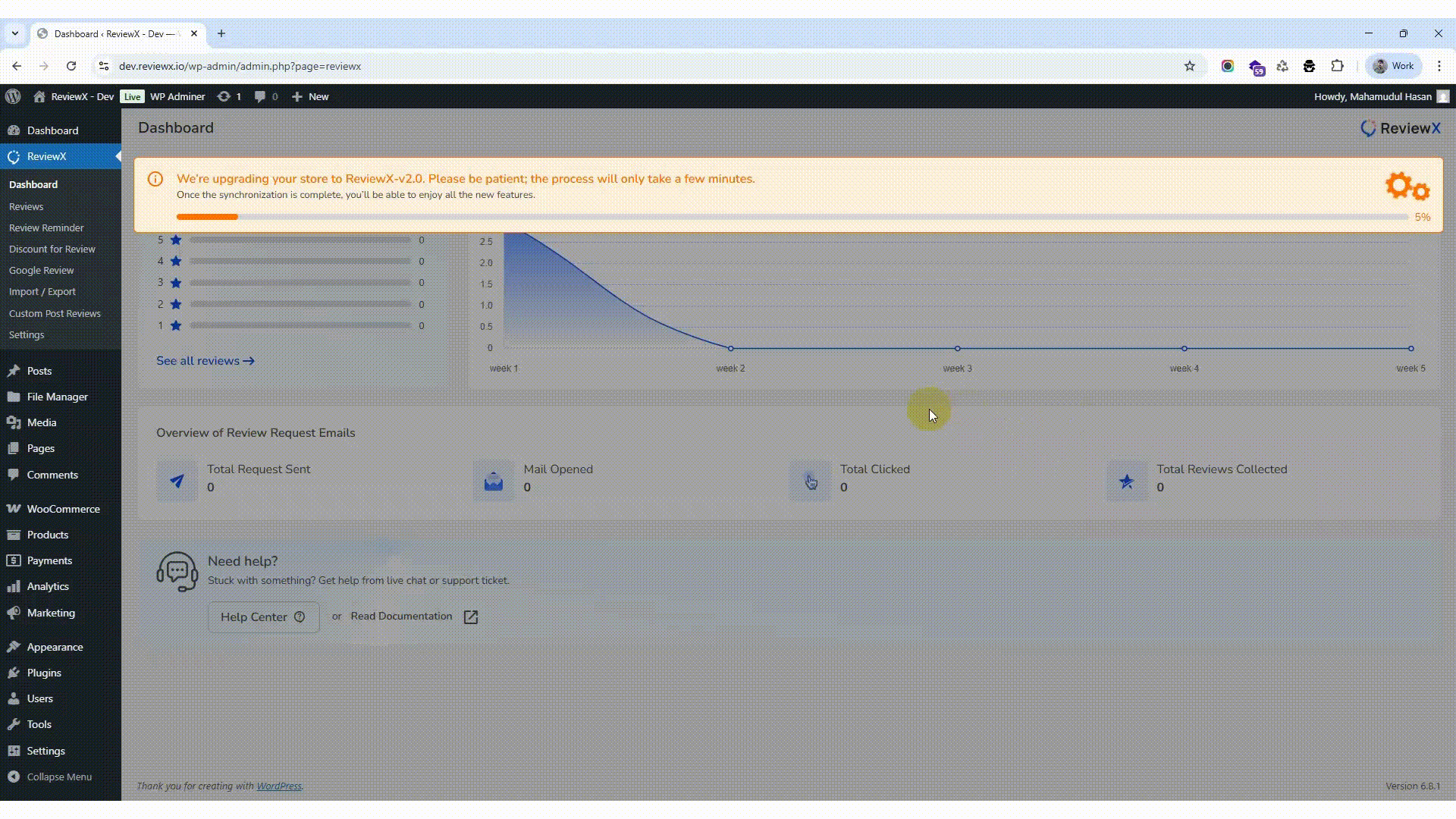
Task: Open the WordPress Dashboard menu item
Action: click(x=60, y=130)
